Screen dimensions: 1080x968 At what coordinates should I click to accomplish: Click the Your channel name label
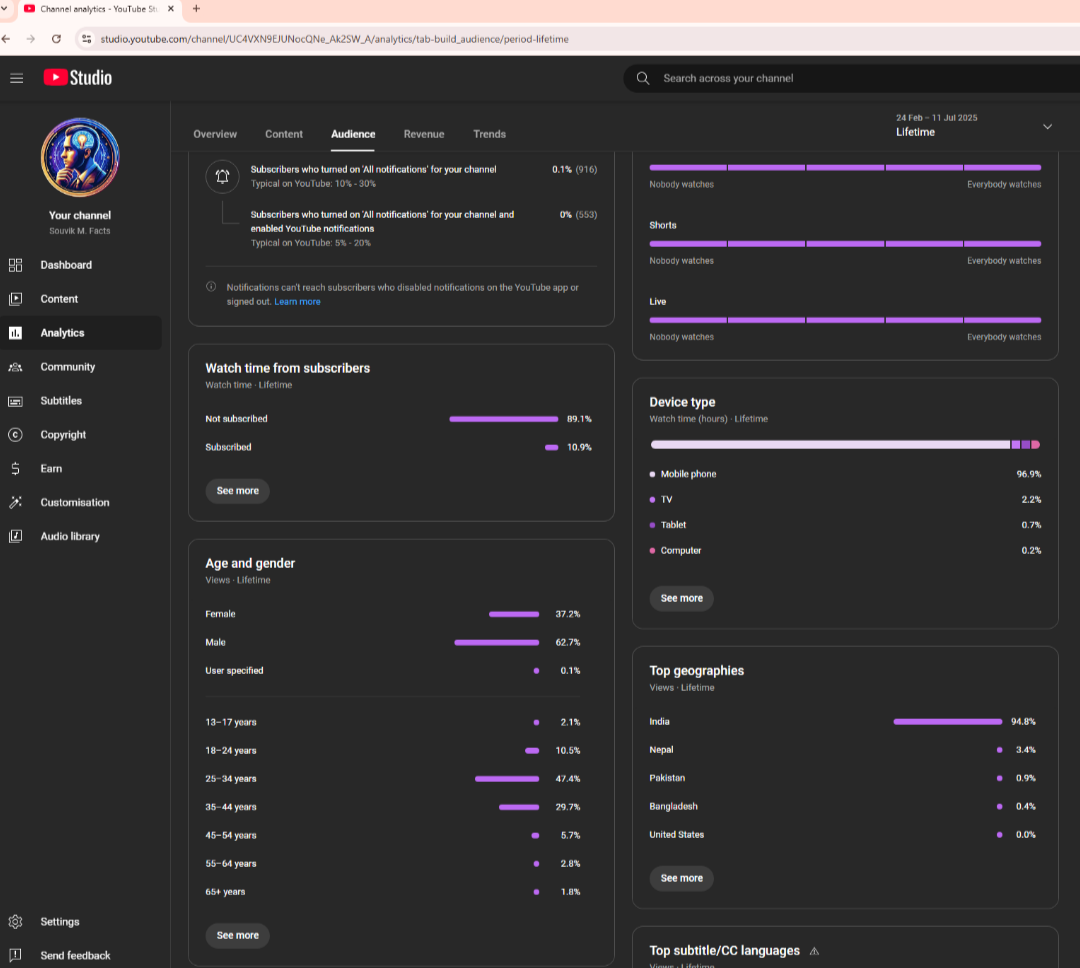(x=80, y=216)
